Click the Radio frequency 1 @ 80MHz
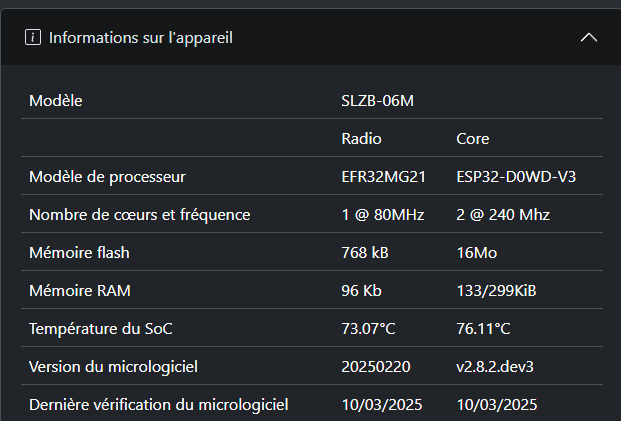 (x=383, y=215)
